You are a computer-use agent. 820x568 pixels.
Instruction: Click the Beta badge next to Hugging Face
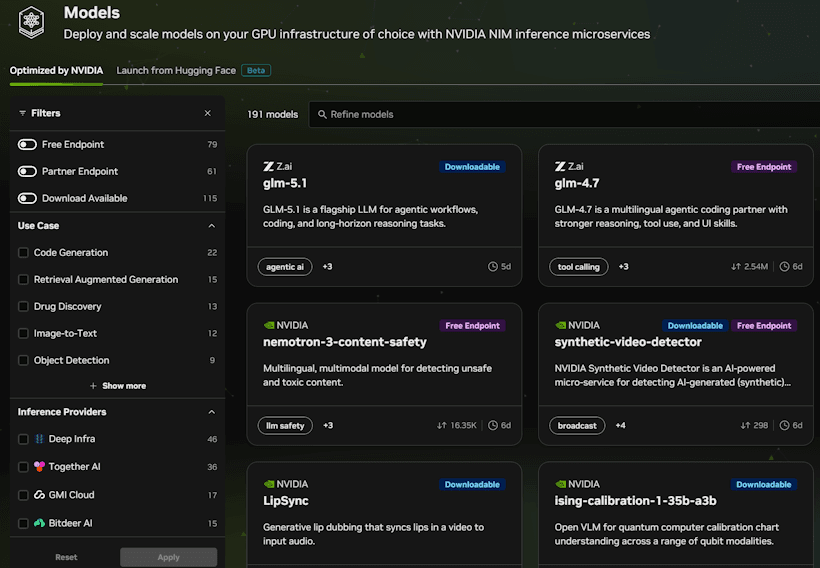click(256, 71)
